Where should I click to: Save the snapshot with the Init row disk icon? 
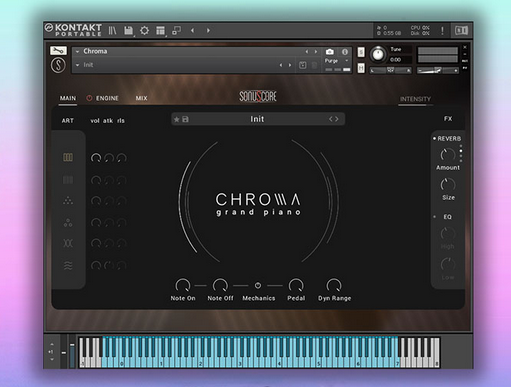tap(303, 65)
